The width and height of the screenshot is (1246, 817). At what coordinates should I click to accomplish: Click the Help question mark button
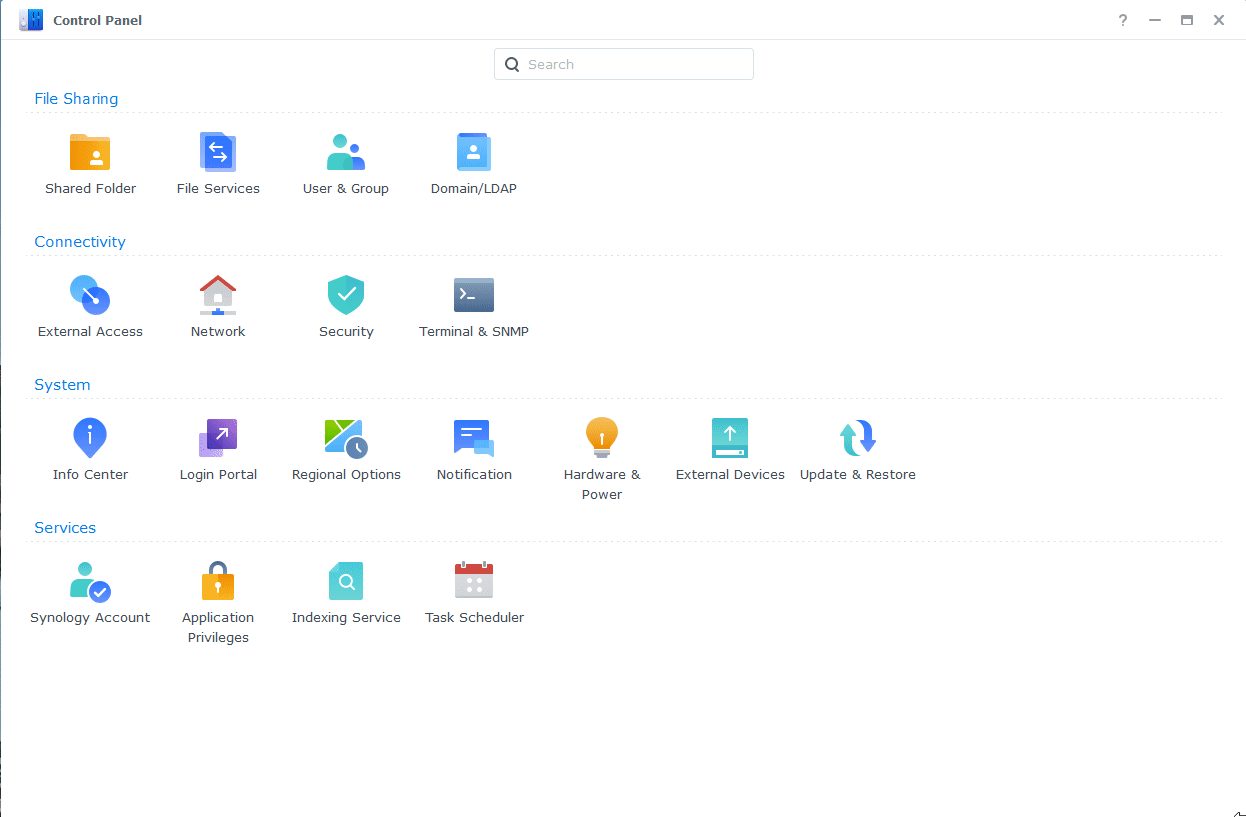[1123, 20]
